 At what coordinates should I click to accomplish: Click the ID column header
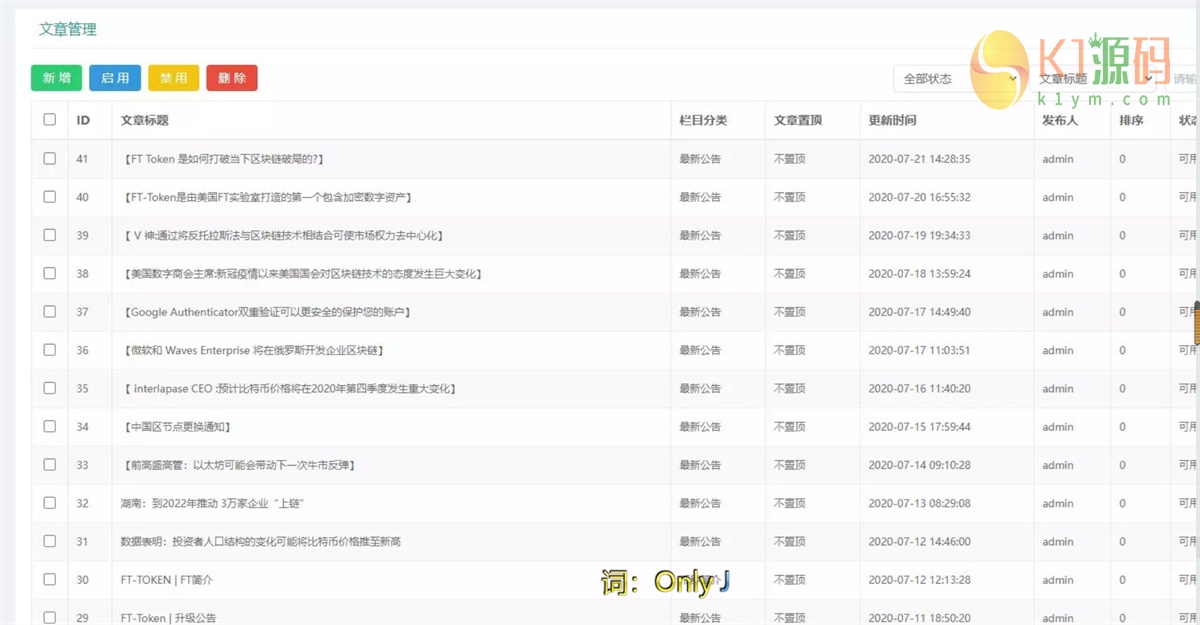[83, 120]
